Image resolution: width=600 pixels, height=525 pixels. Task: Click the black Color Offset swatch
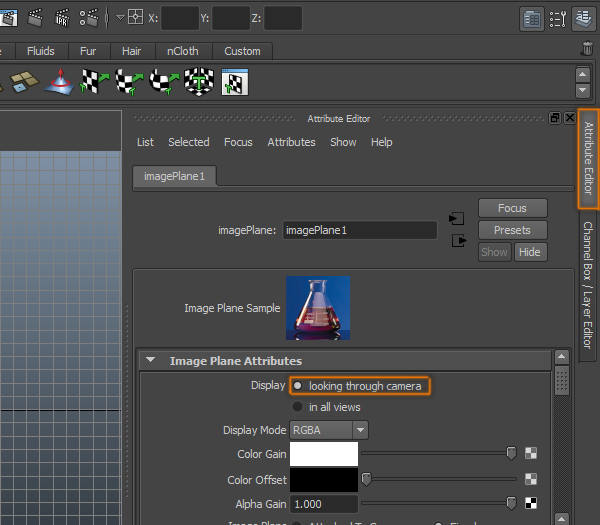coord(324,480)
